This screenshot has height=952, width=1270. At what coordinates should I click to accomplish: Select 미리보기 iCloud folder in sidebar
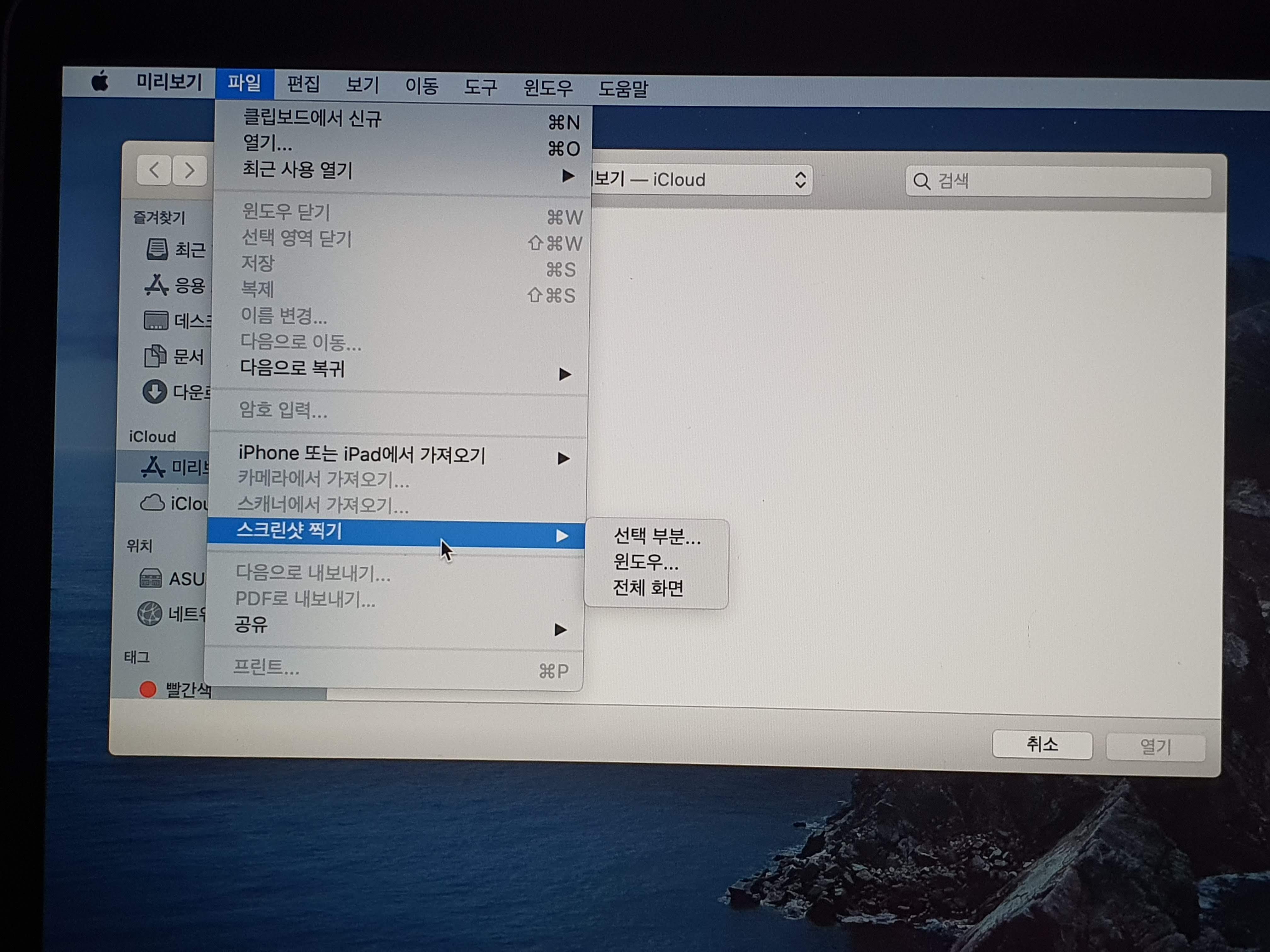click(163, 467)
